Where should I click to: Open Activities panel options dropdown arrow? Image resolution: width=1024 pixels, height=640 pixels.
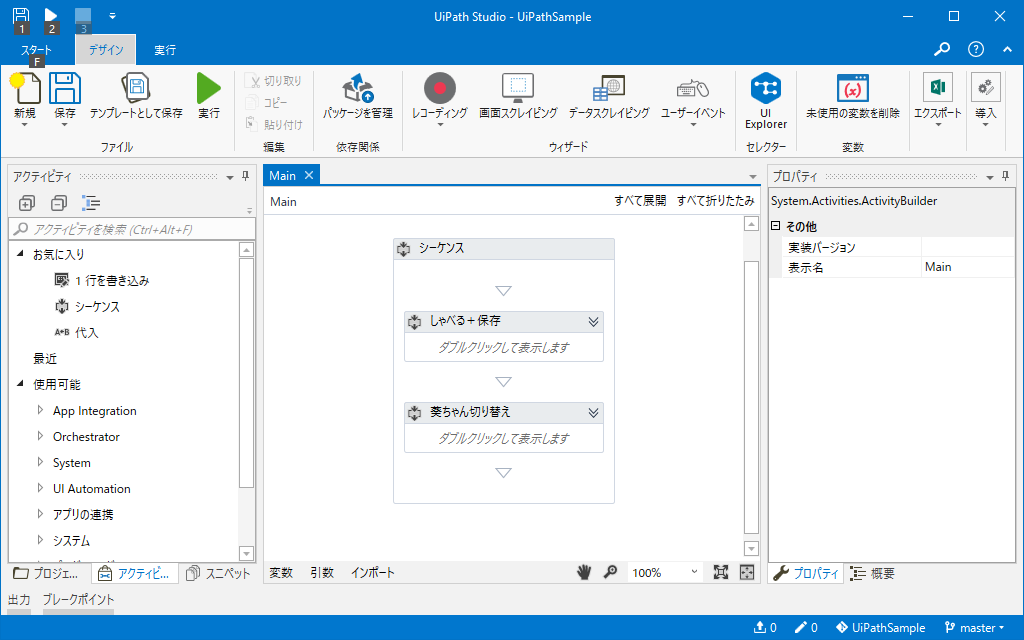coord(230,177)
